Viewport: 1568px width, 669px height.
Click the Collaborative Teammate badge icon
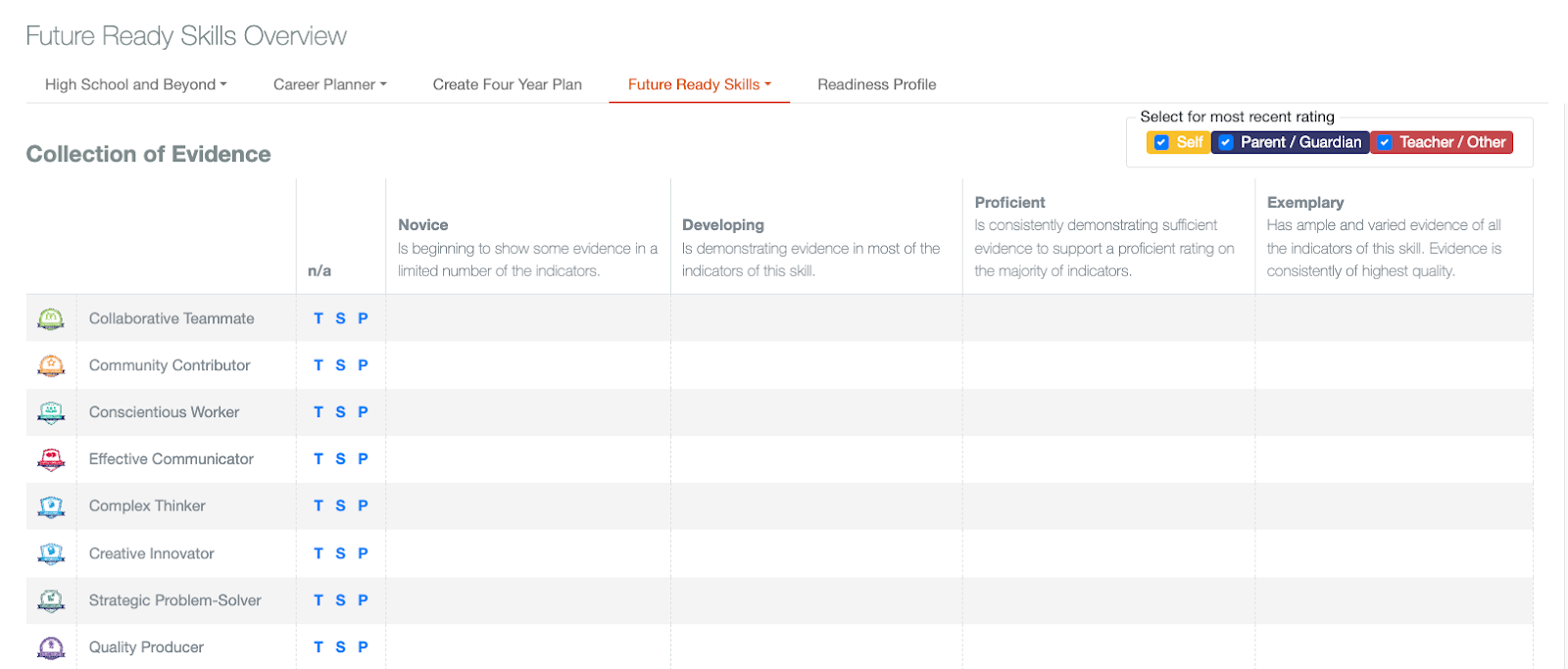tap(51, 318)
